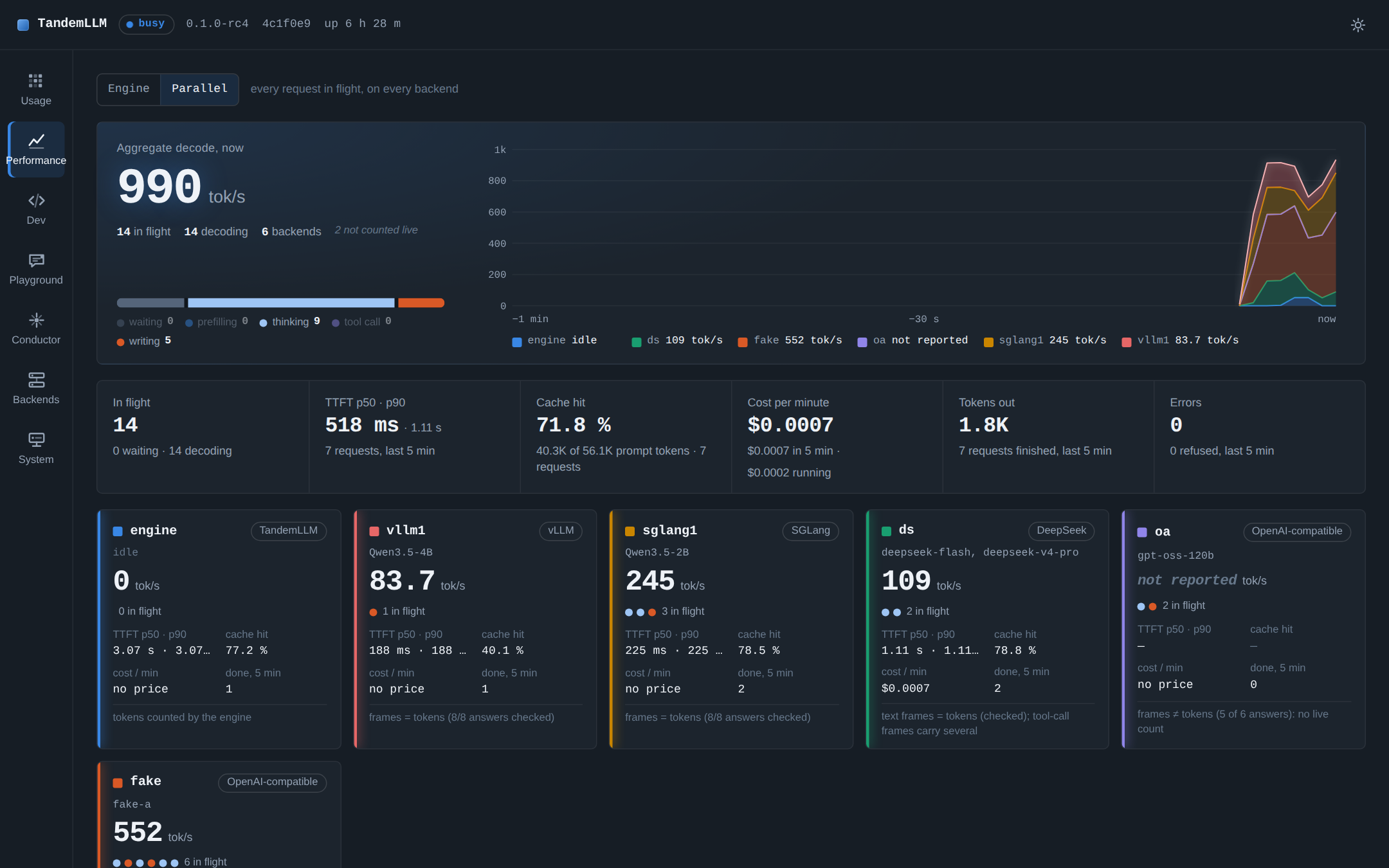
Task: Click the Tokens out 1.8K value
Action: coord(983,425)
